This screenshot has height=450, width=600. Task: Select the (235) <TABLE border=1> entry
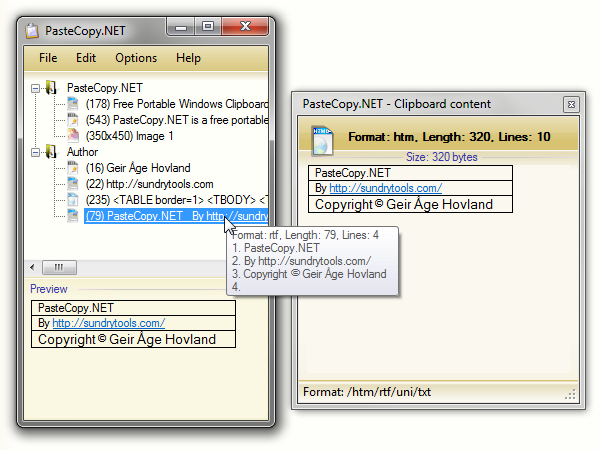click(x=177, y=200)
